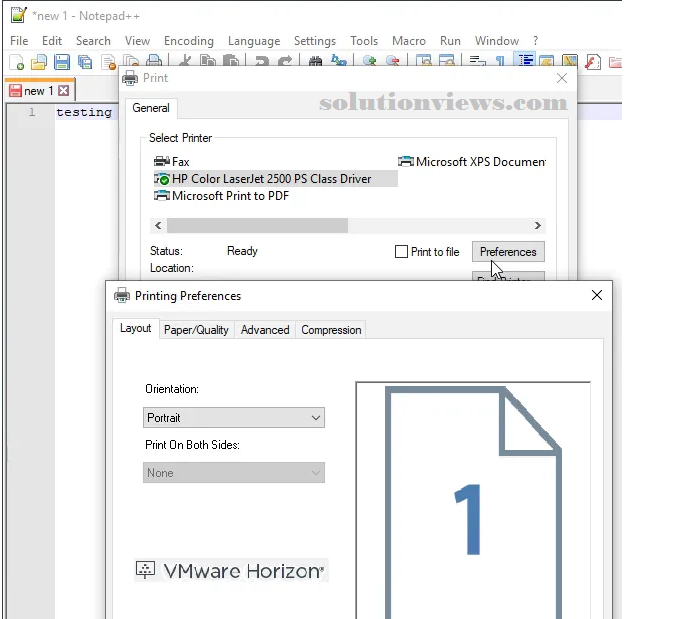Screen dimensions: 683x619
Task: Select Microsoft Print to PDF printer
Action: point(221,196)
